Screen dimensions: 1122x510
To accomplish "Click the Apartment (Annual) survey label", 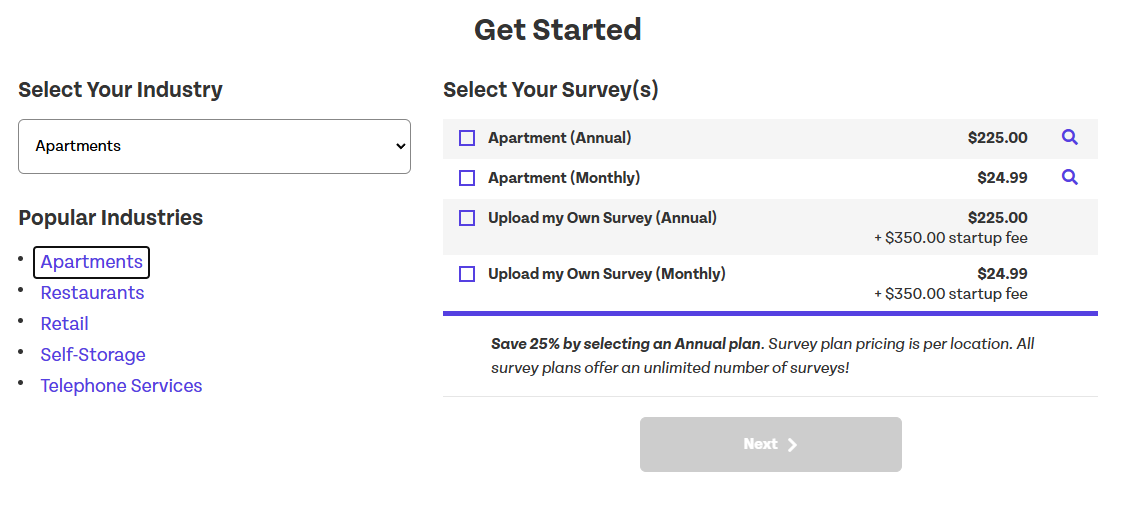I will click(560, 138).
